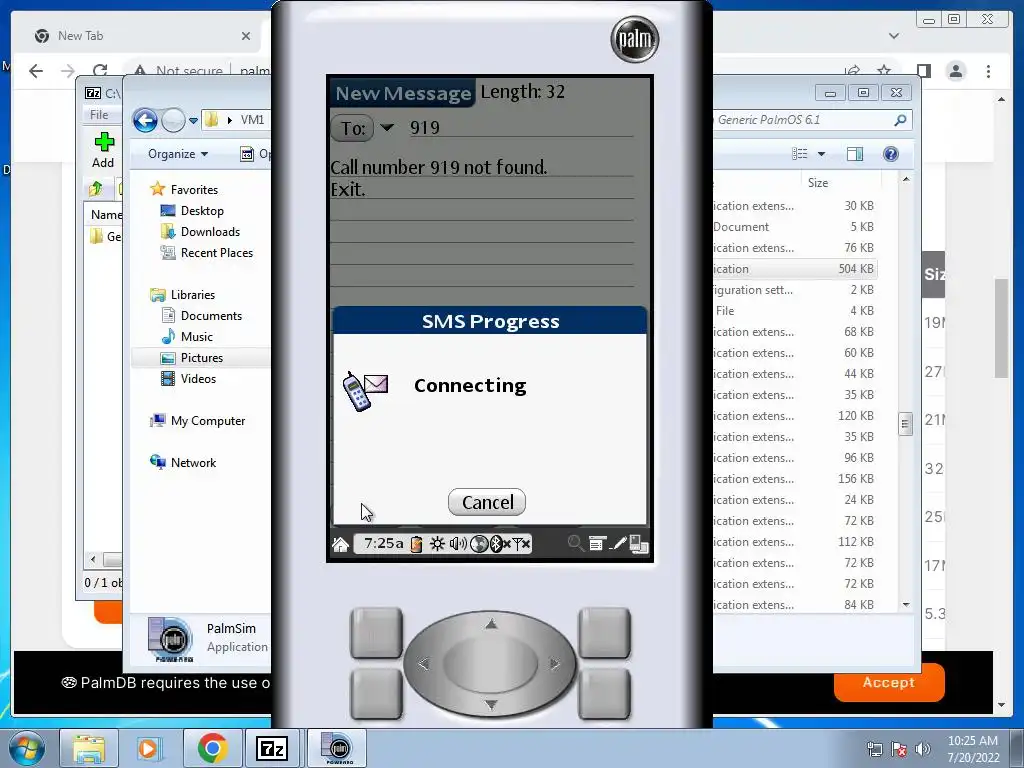Tap the antenna signal icon in Palm status bar
Viewport: 1024px width, 768px height.
(521, 544)
